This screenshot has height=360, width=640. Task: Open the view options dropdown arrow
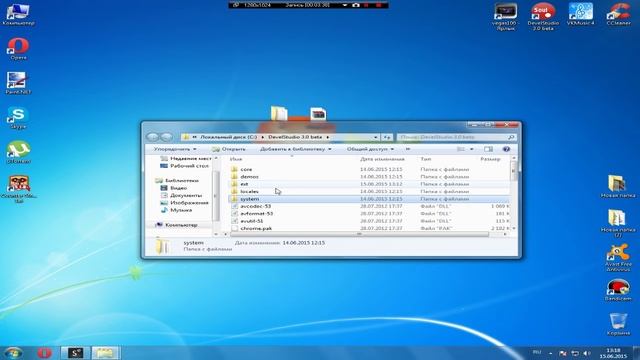[x=472, y=149]
